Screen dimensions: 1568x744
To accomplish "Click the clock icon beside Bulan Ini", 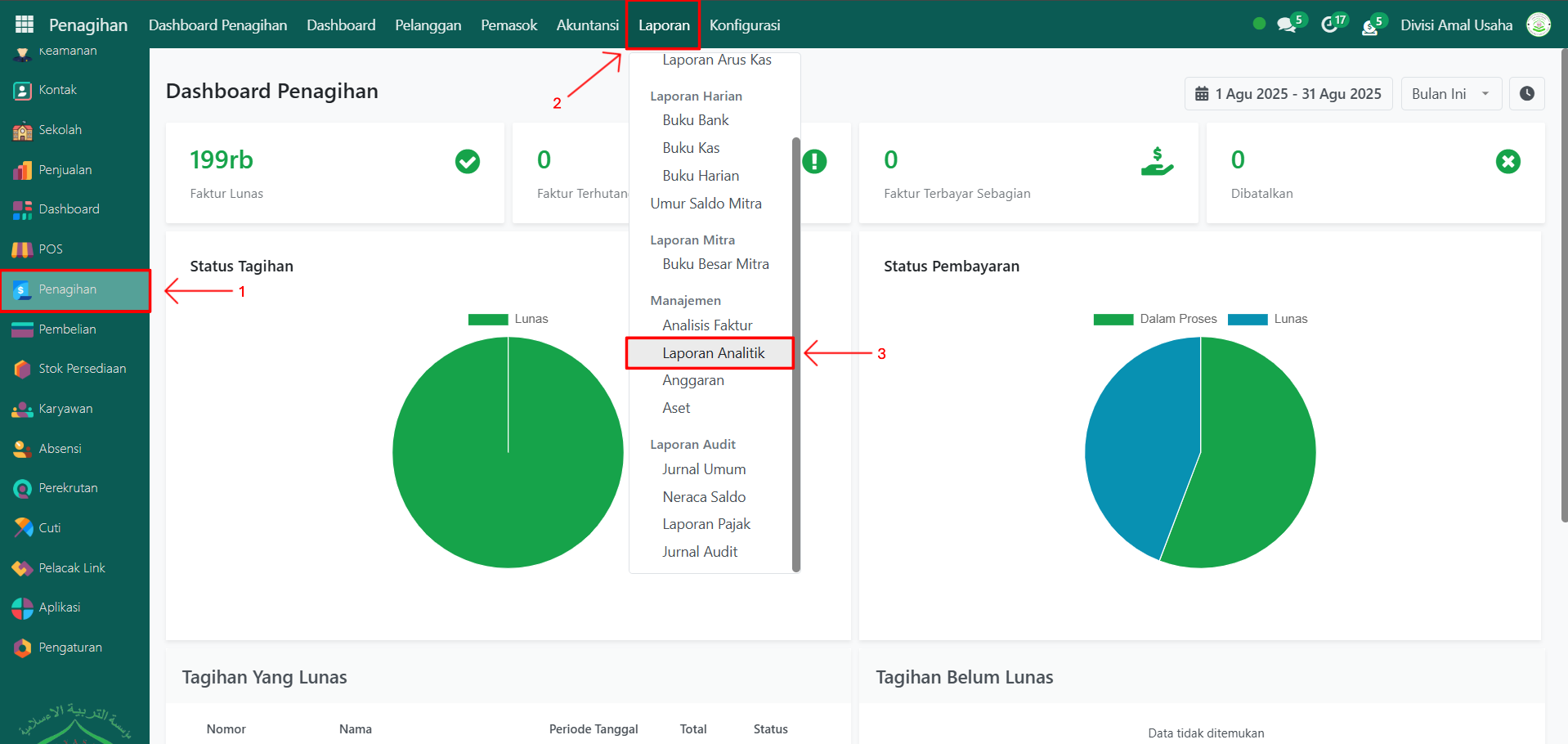I will click(1526, 94).
